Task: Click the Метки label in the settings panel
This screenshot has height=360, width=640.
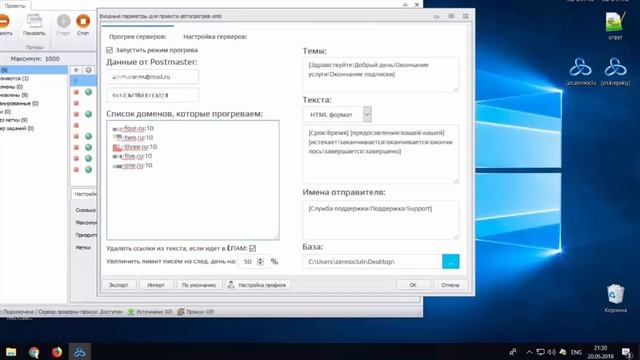Action: [83, 247]
